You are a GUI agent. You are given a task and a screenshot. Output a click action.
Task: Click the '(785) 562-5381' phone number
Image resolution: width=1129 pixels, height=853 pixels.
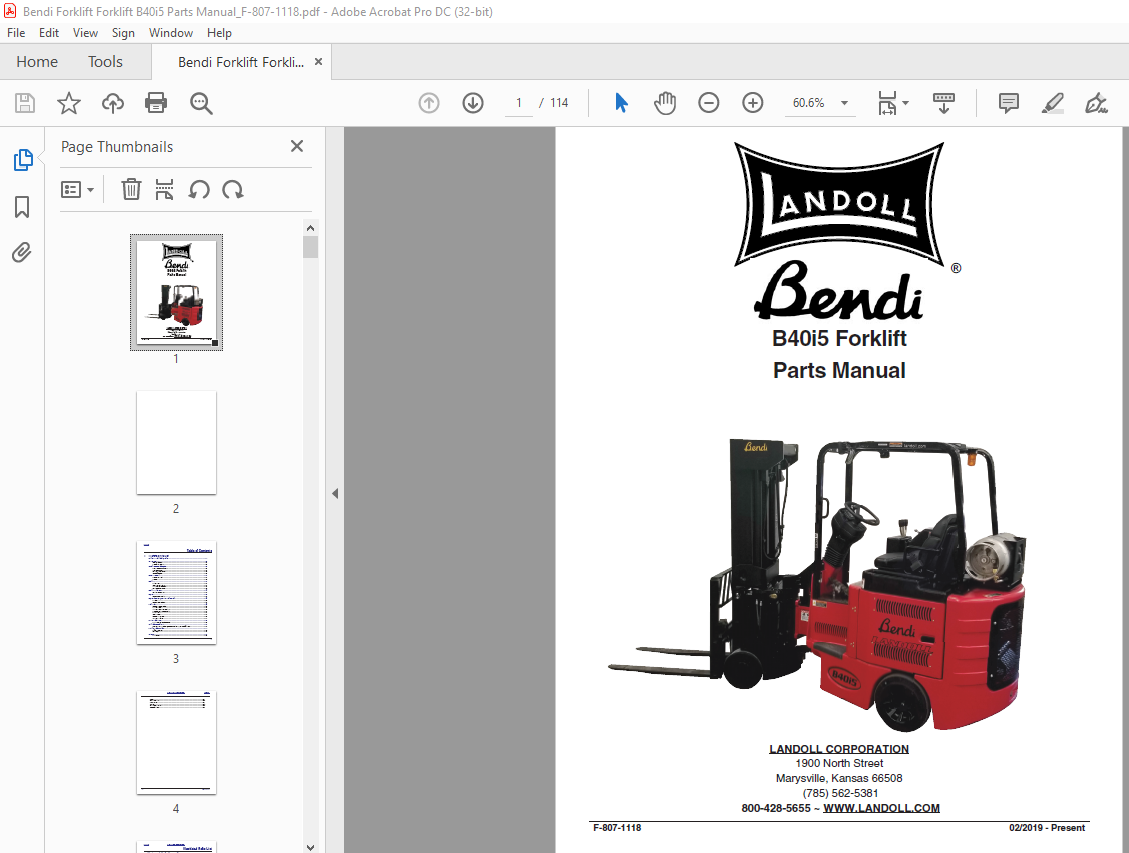840,793
